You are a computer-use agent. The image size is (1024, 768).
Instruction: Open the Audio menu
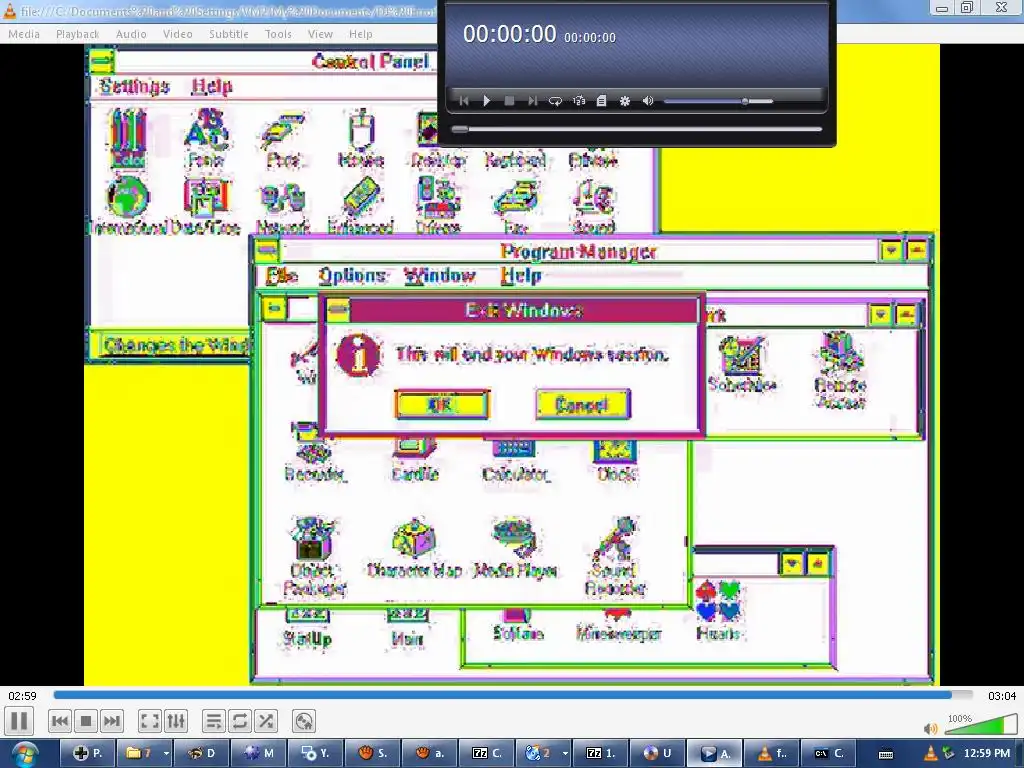click(131, 34)
